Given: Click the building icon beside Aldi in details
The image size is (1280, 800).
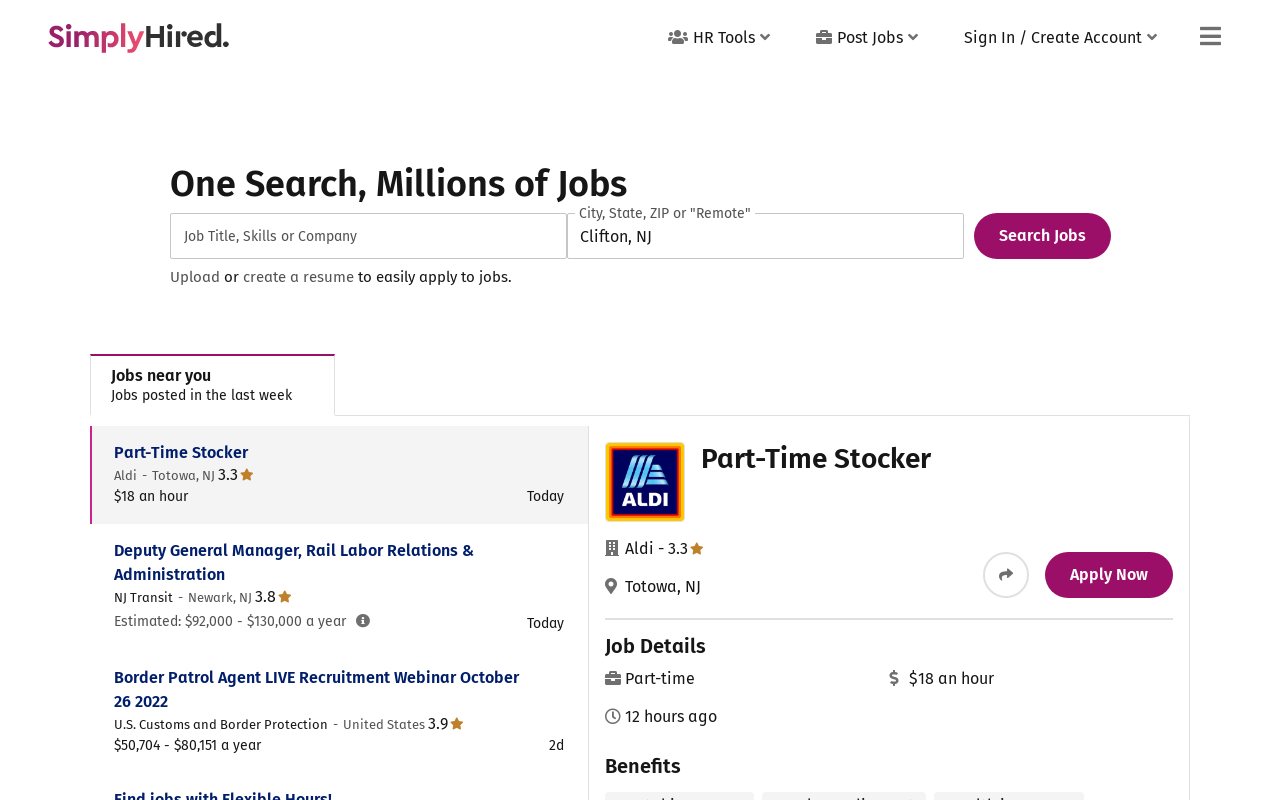Looking at the screenshot, I should click(x=612, y=548).
